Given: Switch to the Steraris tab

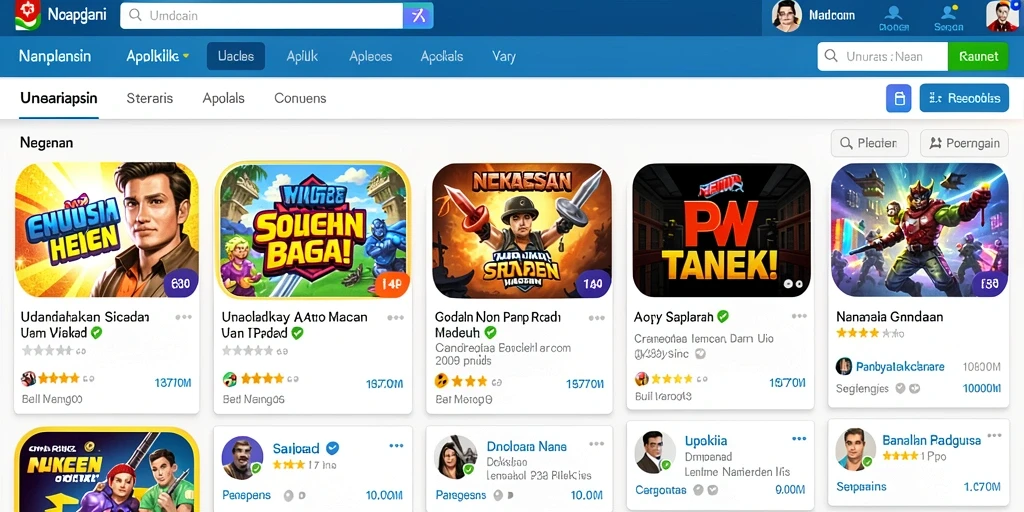Looking at the screenshot, I should [150, 98].
